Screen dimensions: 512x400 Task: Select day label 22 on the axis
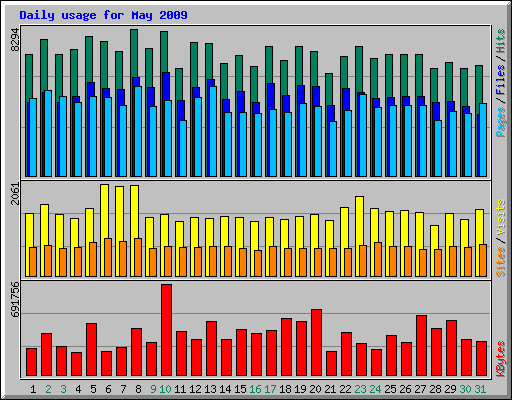coord(345,389)
